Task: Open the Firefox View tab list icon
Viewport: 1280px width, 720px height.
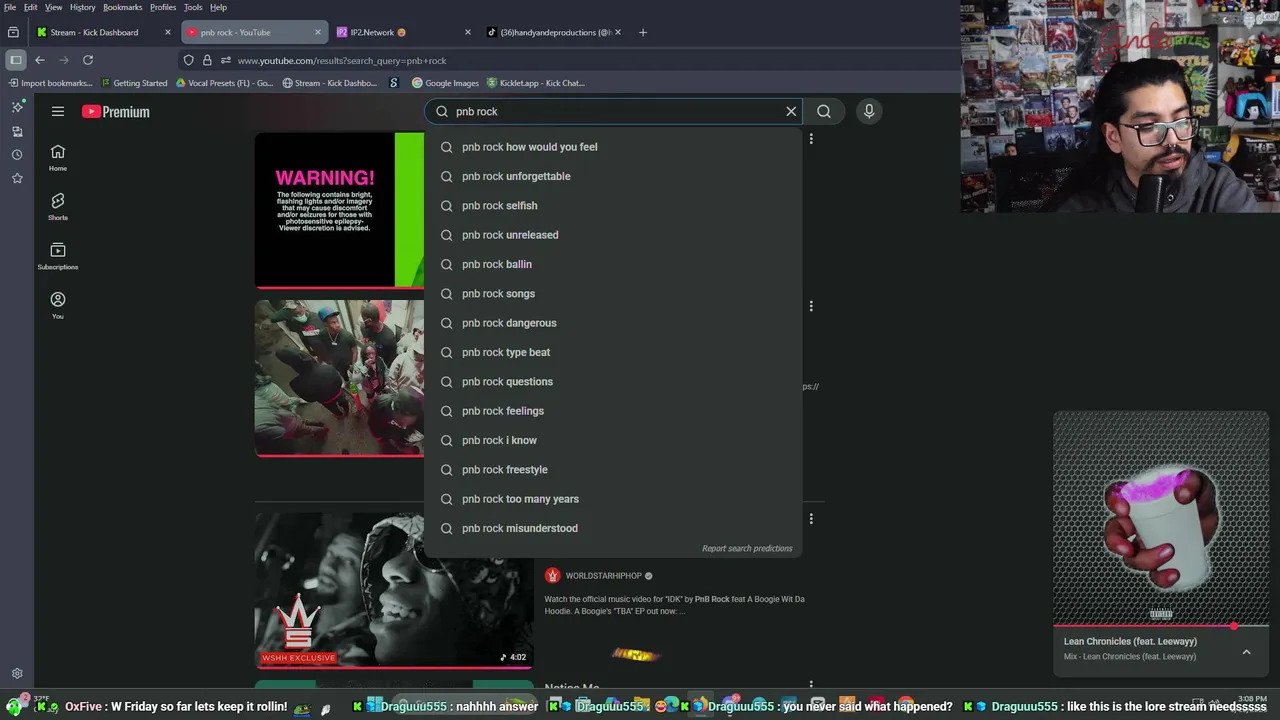Action: (x=13, y=32)
